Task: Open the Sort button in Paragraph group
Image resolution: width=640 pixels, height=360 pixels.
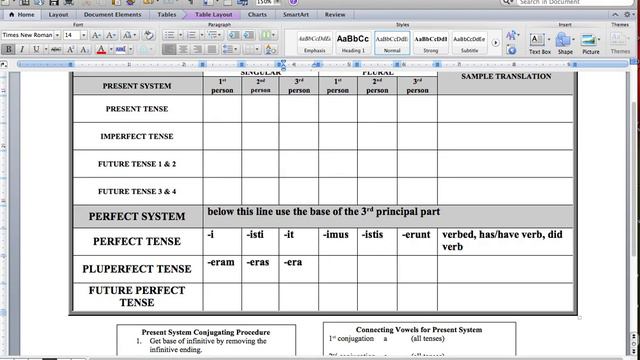Action: [x=271, y=49]
